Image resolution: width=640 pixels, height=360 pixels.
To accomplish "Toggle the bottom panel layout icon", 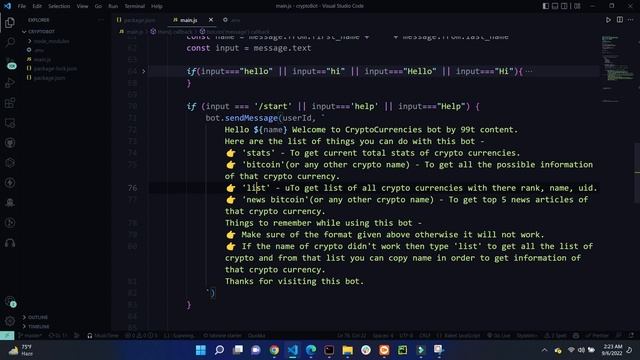I will pos(555,6).
